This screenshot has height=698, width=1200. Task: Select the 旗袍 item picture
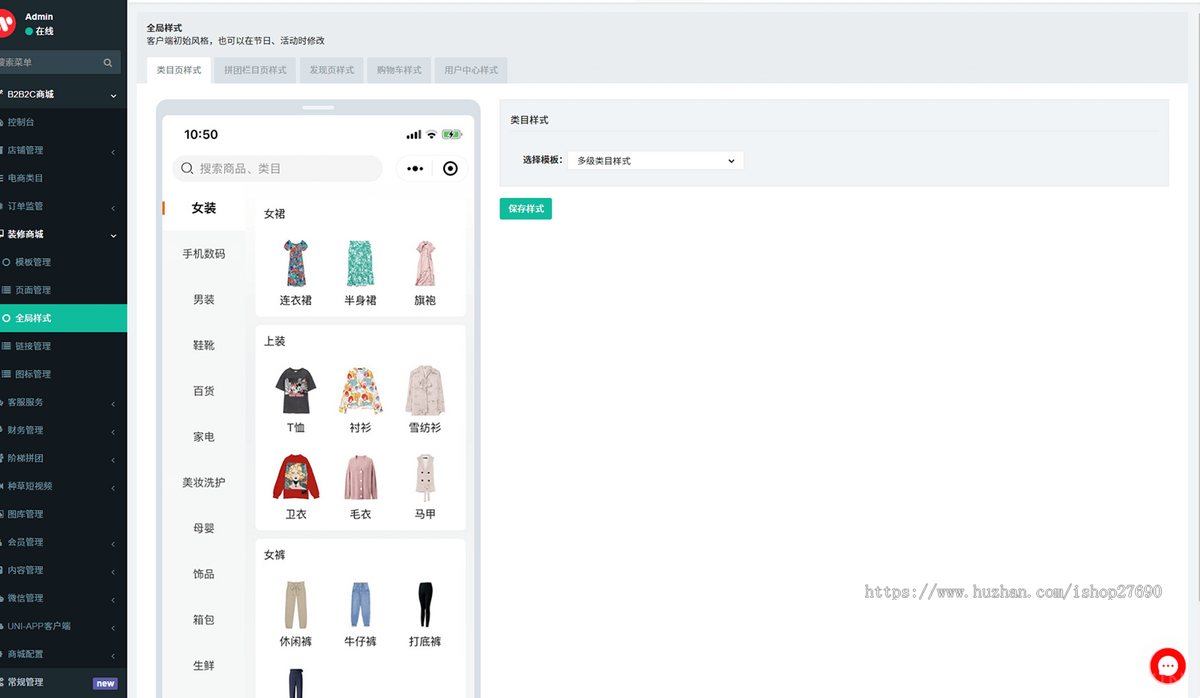(x=425, y=262)
